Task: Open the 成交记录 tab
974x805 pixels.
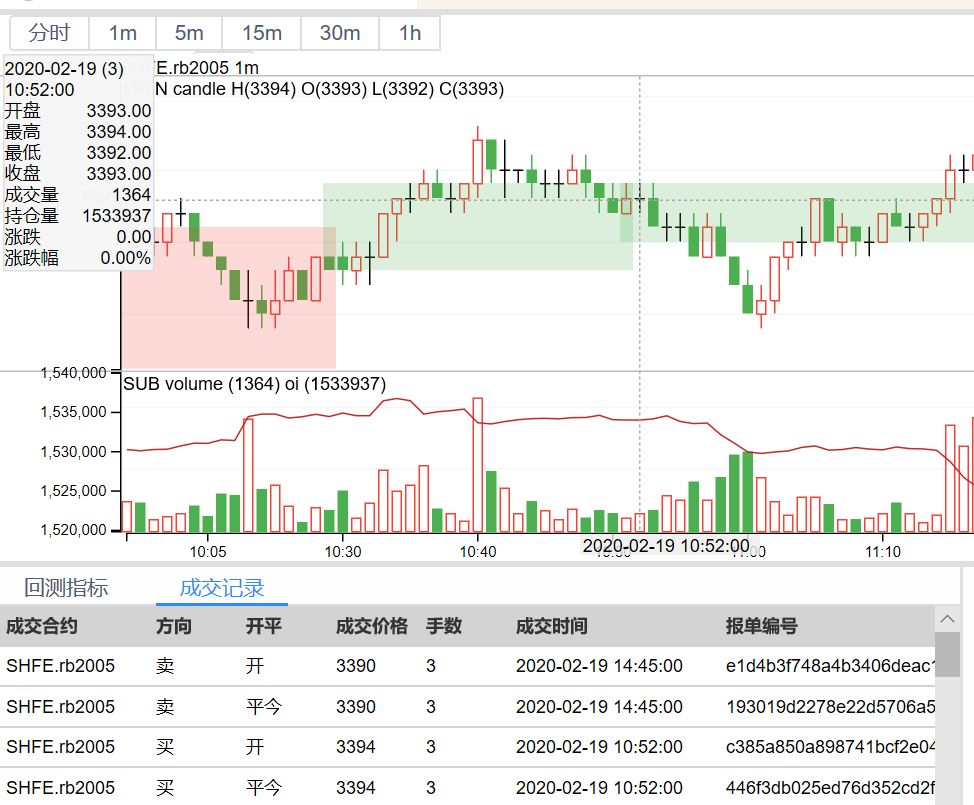Action: pos(222,588)
